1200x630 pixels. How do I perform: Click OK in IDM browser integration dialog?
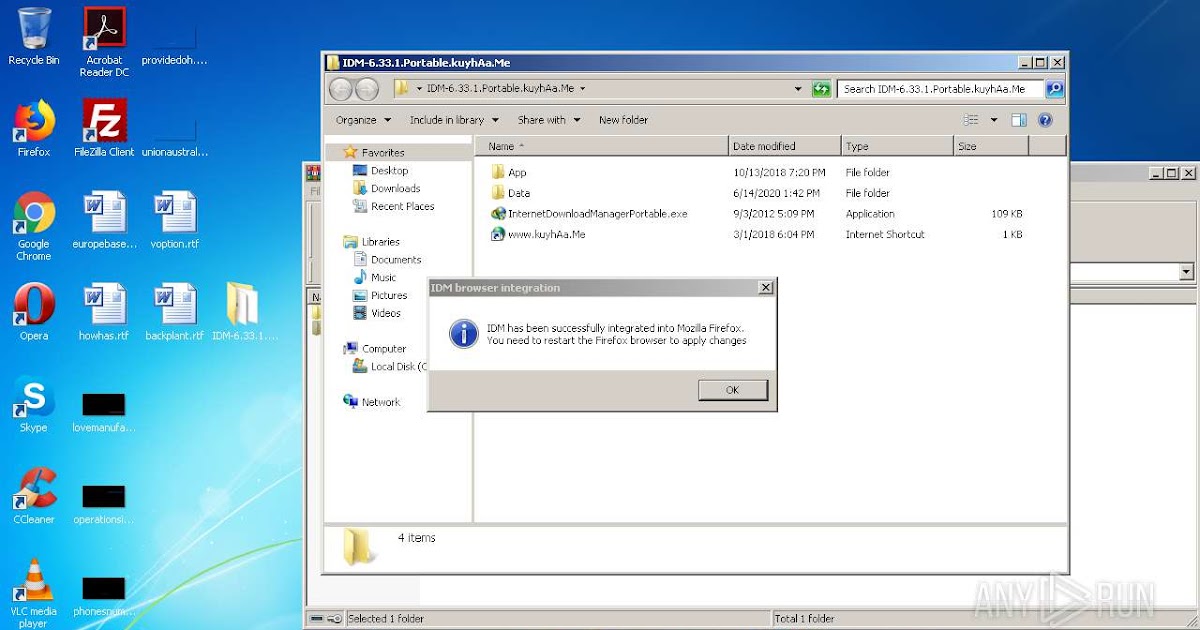pos(732,390)
